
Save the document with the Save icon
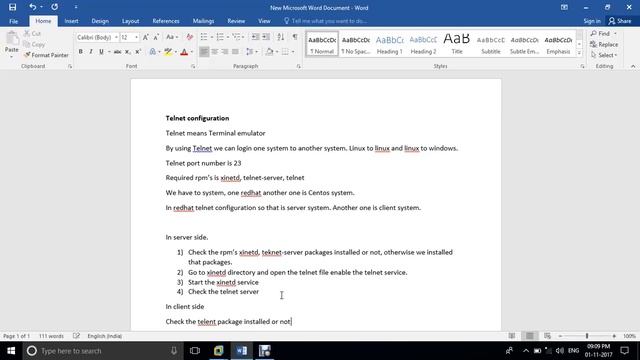[12, 7]
